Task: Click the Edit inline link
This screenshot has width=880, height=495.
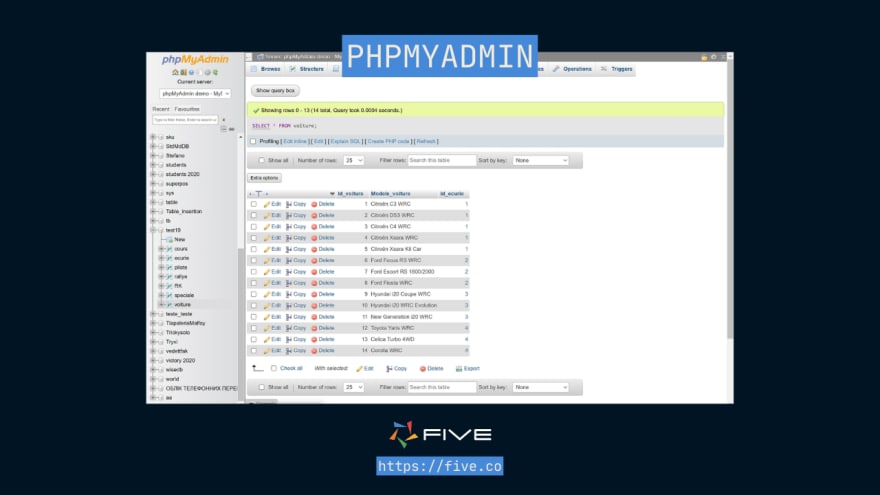Action: pyautogui.click(x=295, y=141)
